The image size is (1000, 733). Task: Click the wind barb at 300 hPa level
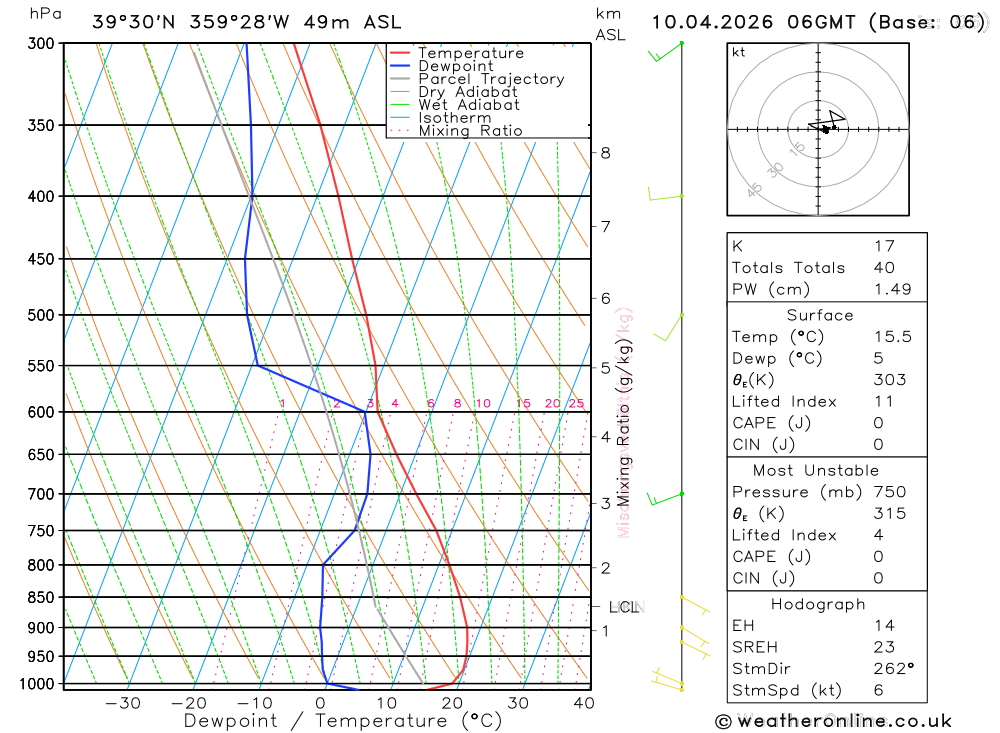coord(665,52)
